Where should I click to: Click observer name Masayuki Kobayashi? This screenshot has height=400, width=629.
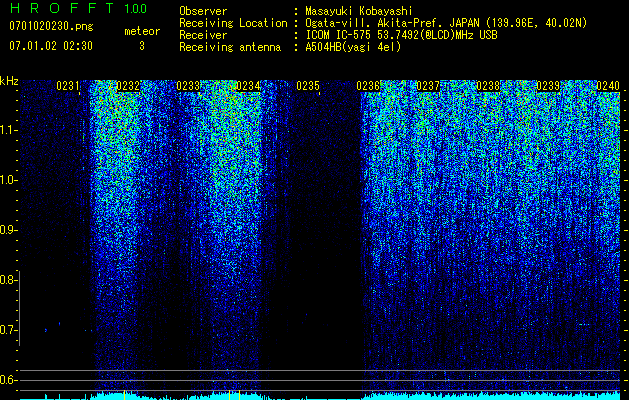pos(359,11)
